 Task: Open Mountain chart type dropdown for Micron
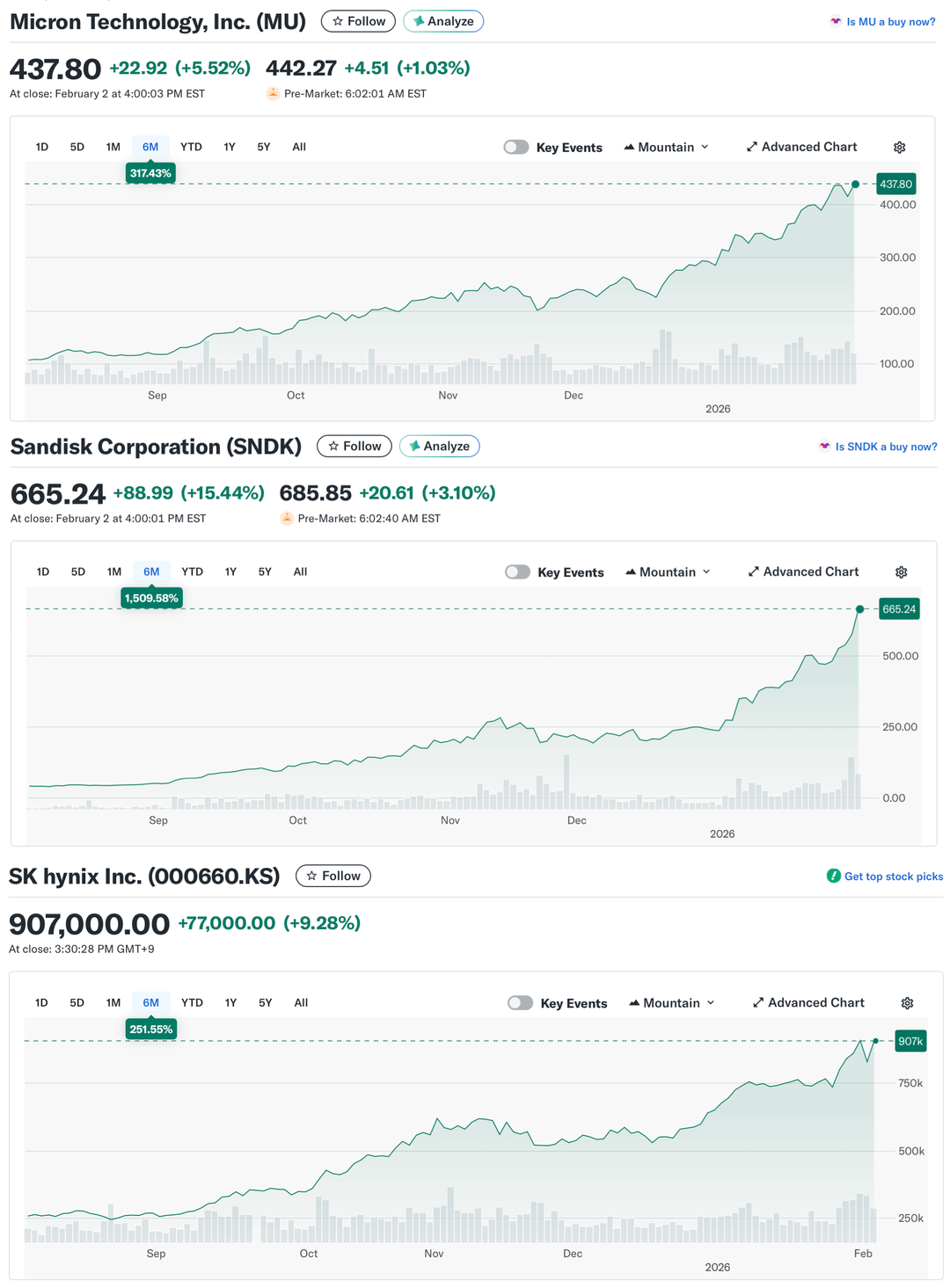pos(666,147)
